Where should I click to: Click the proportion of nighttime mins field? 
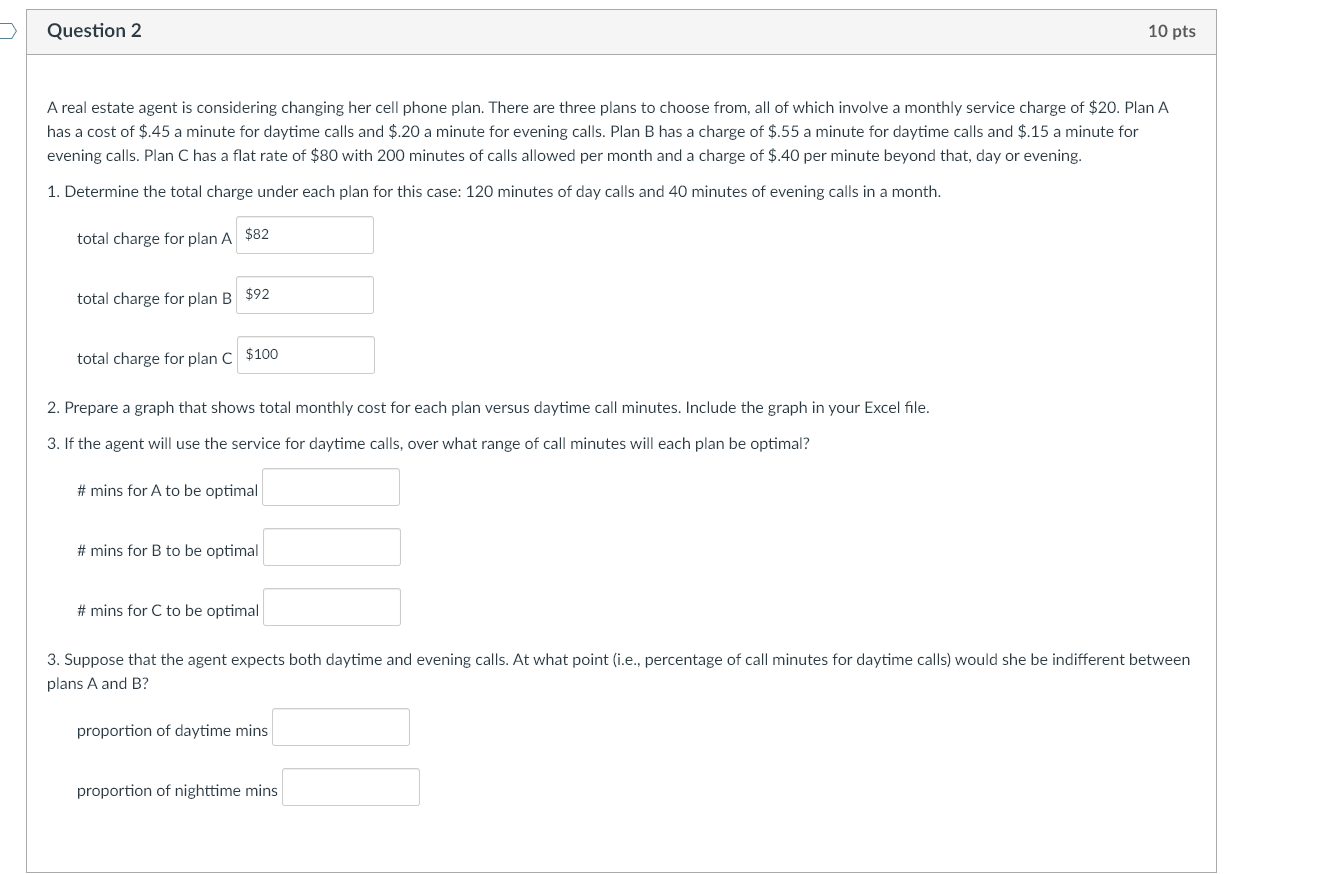pos(350,787)
